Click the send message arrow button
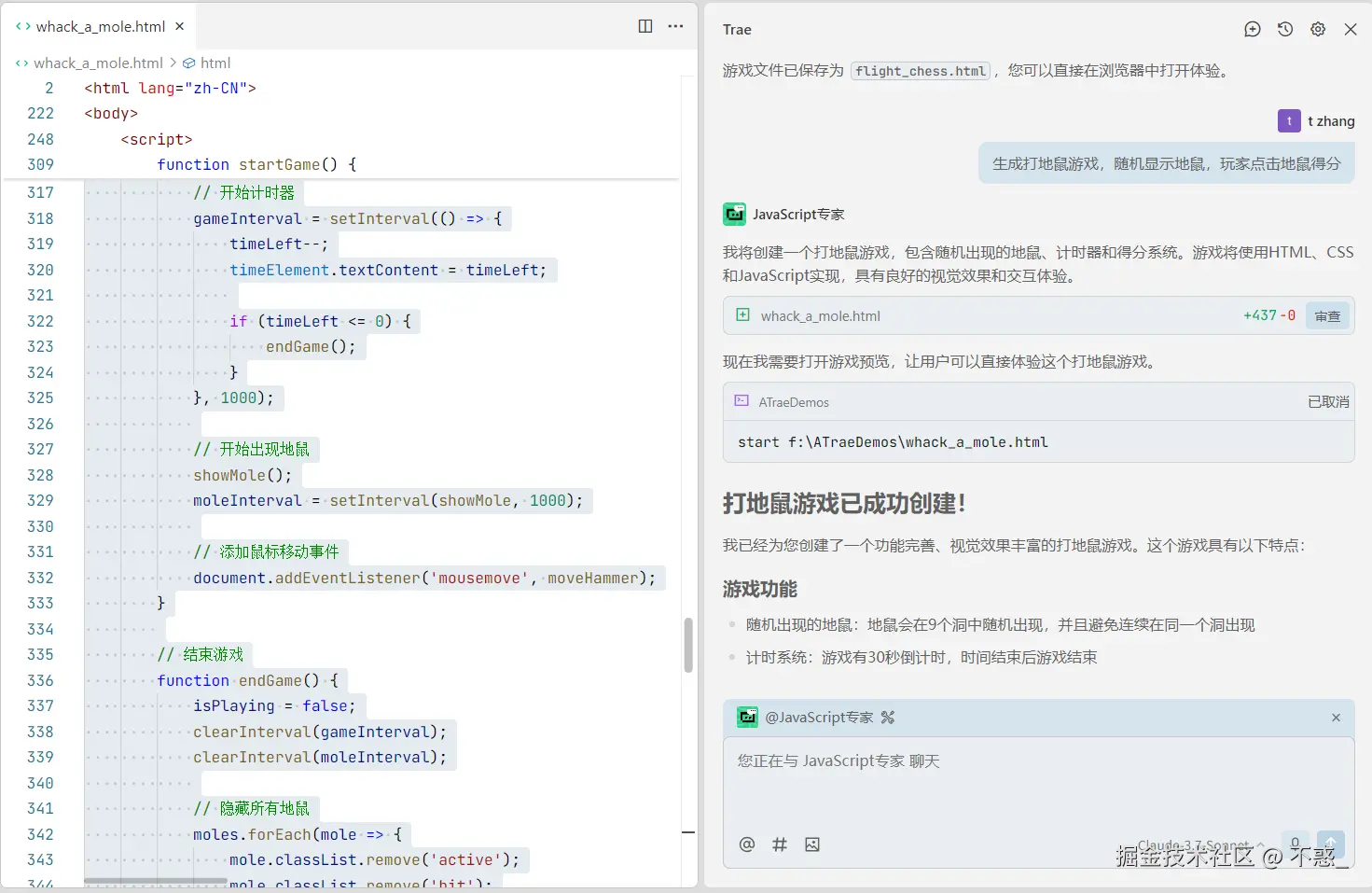The width and height of the screenshot is (1372, 893). 1331,844
